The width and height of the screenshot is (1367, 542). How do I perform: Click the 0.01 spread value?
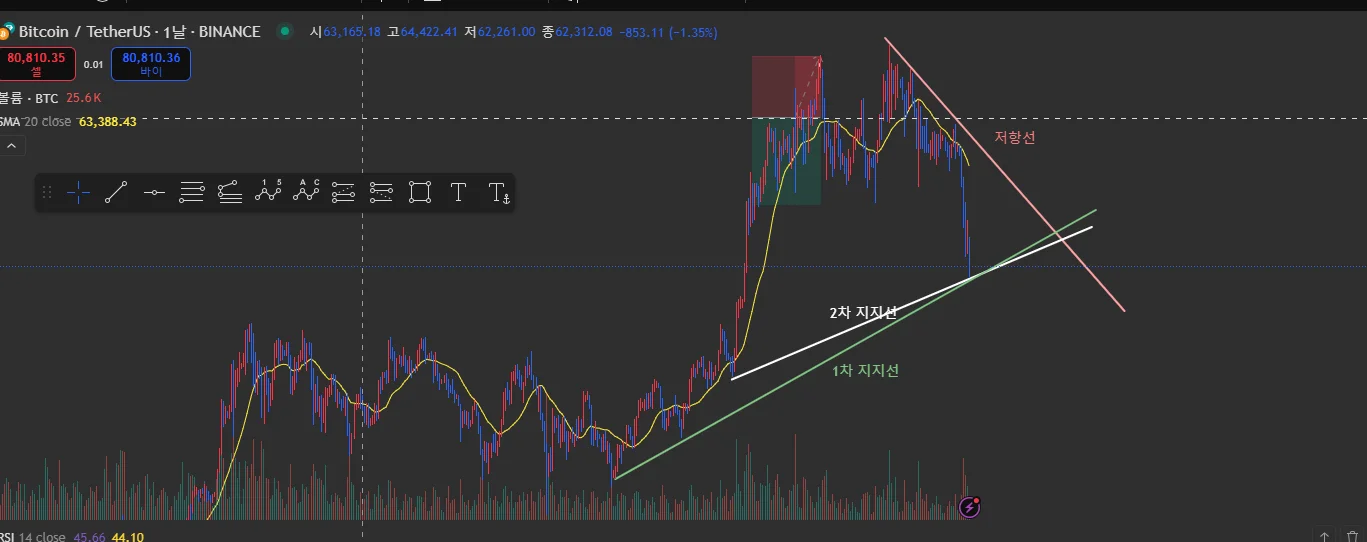point(93,64)
